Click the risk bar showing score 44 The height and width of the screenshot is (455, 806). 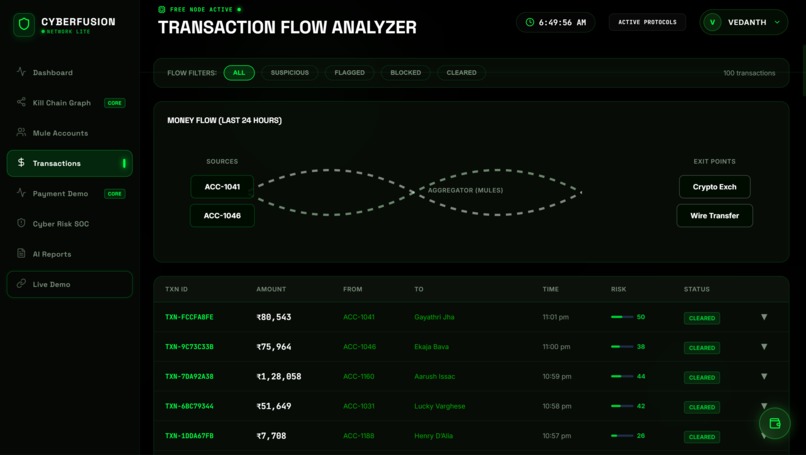click(x=622, y=376)
